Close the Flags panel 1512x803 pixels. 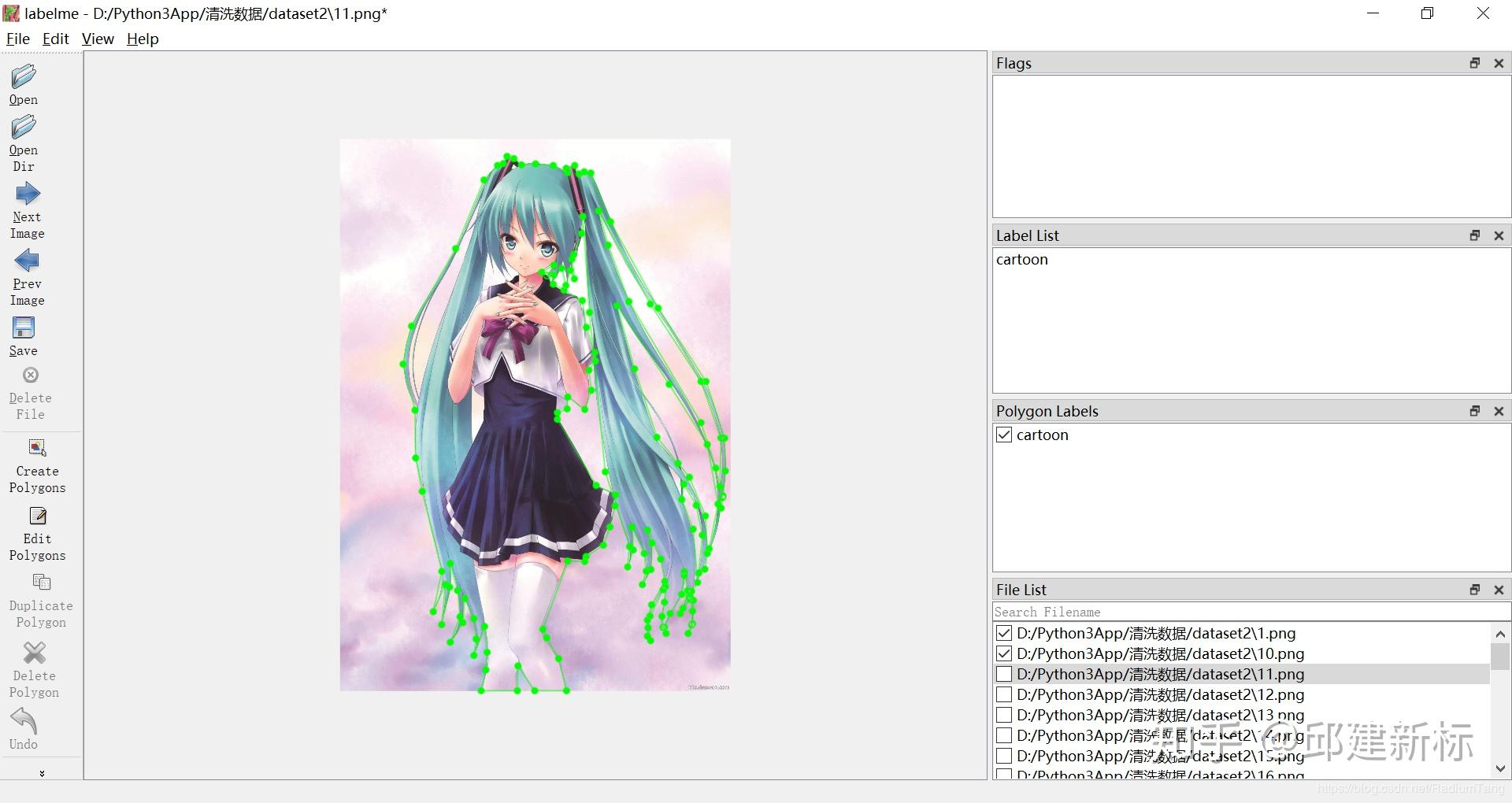pos(1499,63)
